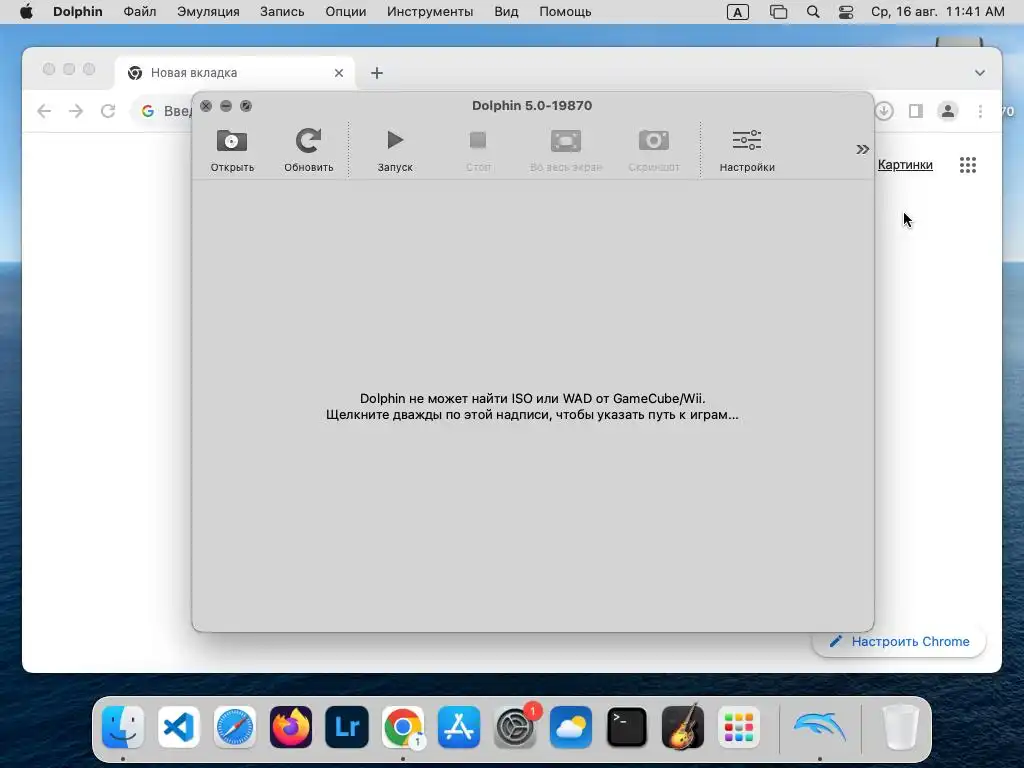Open the Помощь menu
Screen dimensions: 1024x768
coord(565,12)
